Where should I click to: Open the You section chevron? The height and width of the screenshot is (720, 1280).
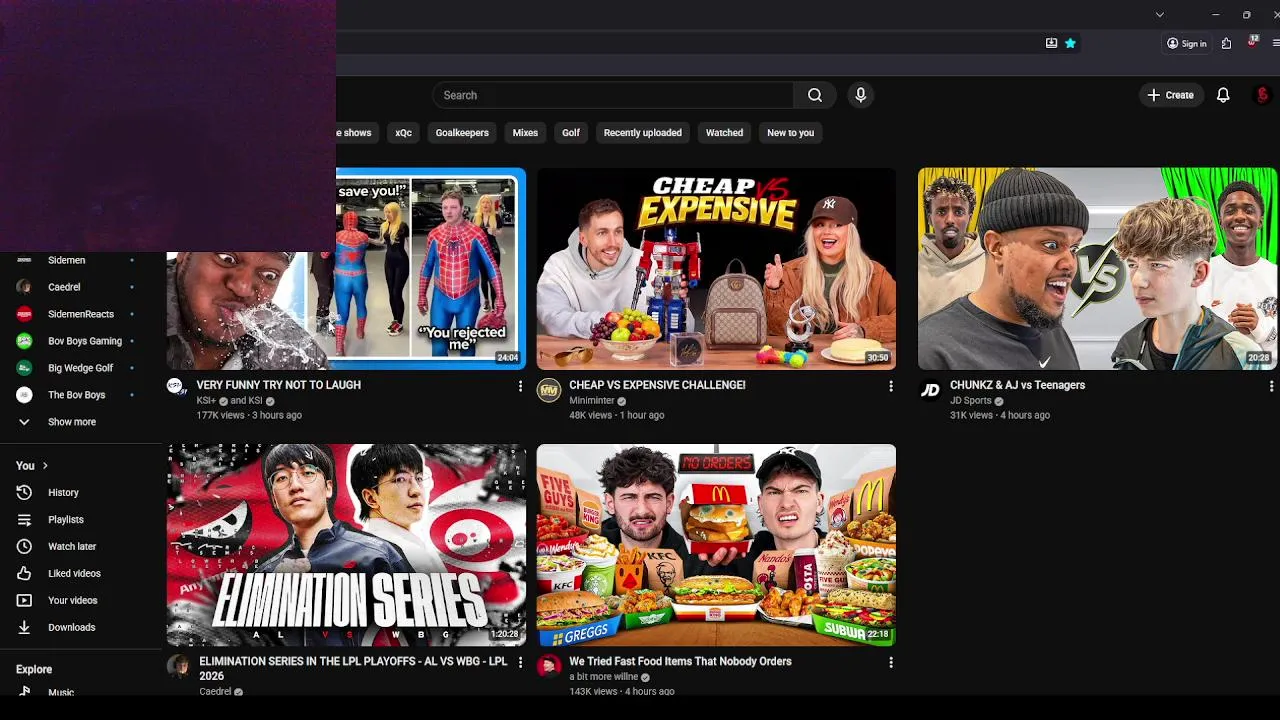[x=44, y=466]
